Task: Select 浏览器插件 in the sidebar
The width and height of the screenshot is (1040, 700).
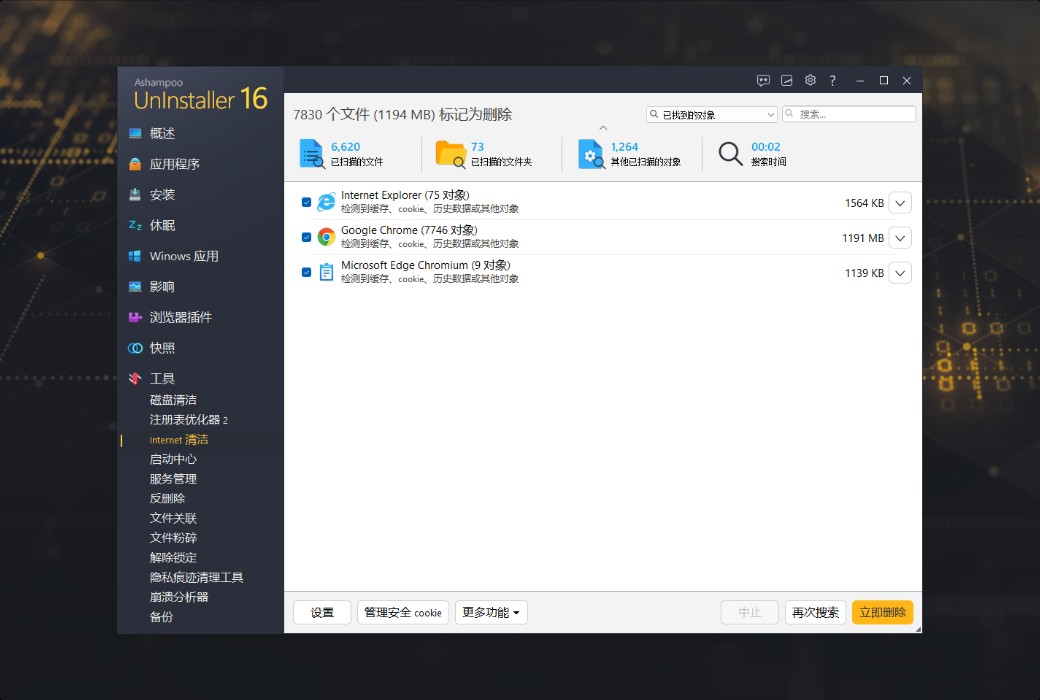Action: pos(181,317)
